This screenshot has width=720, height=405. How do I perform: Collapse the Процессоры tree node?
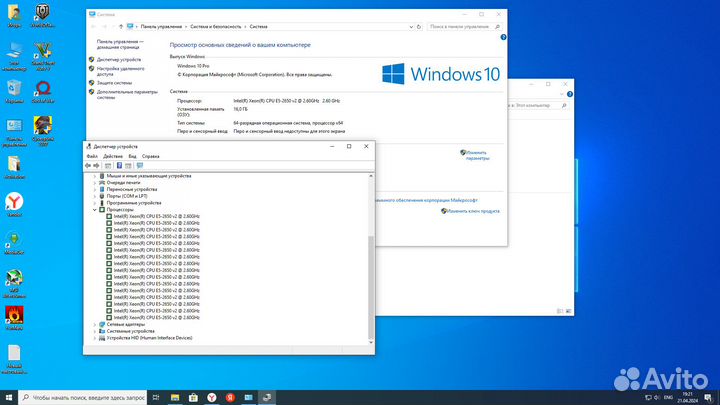tap(95, 210)
